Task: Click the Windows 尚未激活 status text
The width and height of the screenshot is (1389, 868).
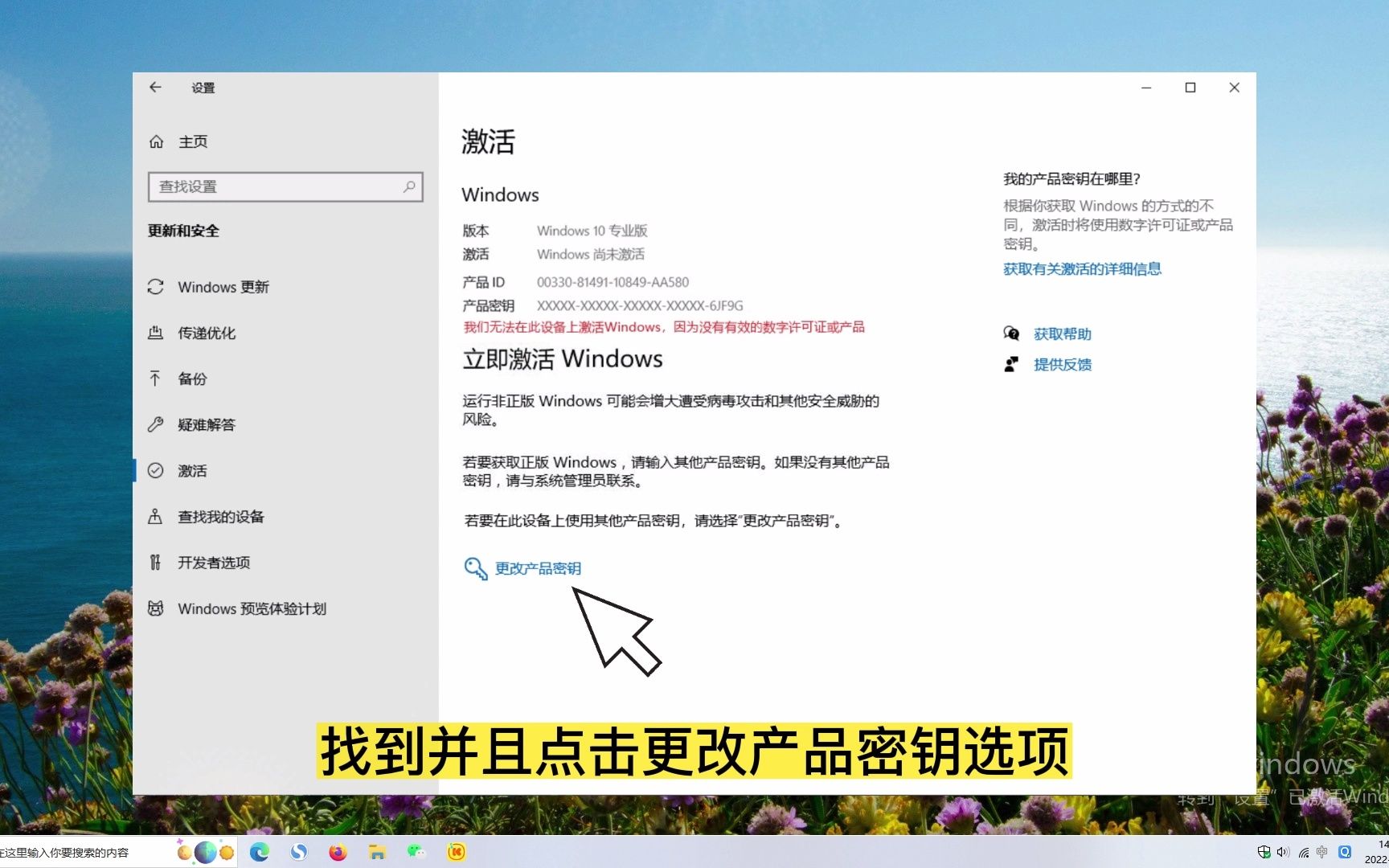Action: point(591,254)
